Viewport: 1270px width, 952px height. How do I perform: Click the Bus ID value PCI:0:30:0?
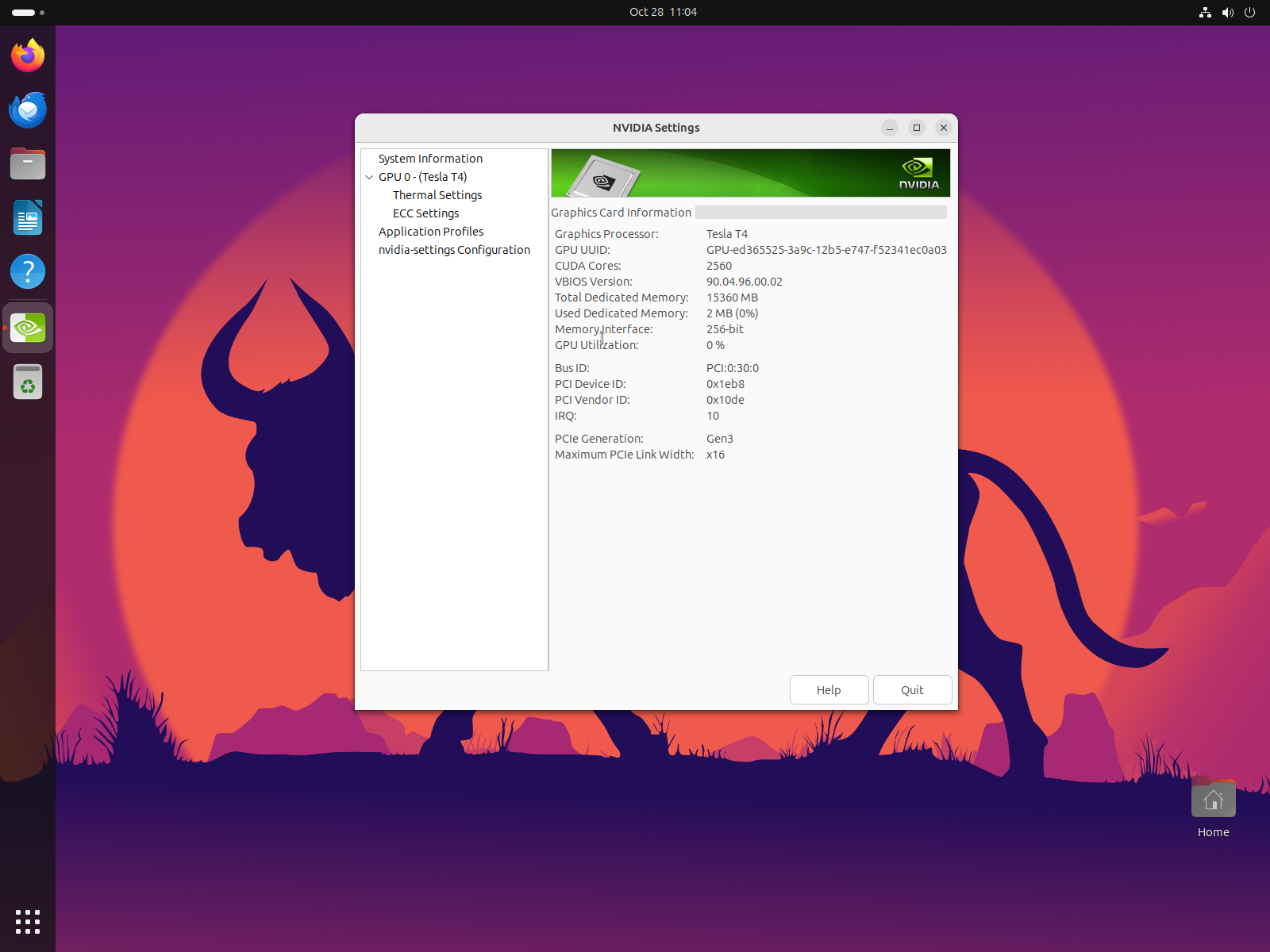(x=733, y=368)
